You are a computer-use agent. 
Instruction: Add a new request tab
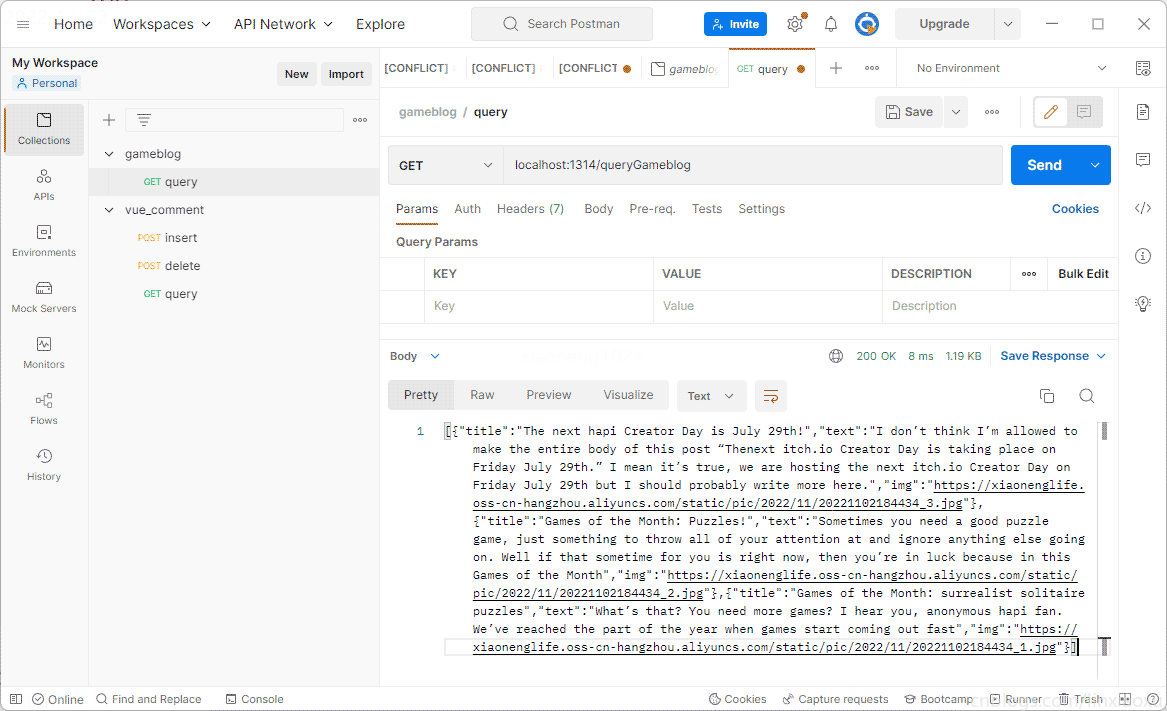click(x=836, y=68)
